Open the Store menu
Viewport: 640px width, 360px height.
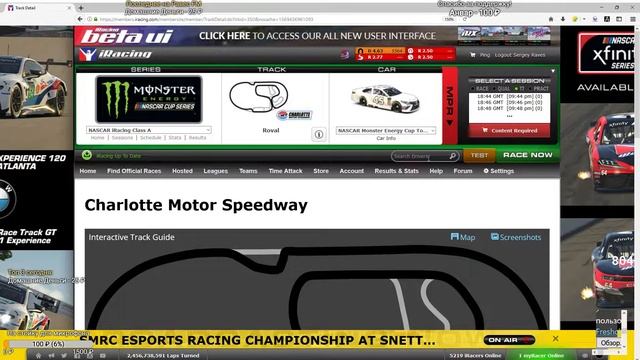tap(321, 171)
